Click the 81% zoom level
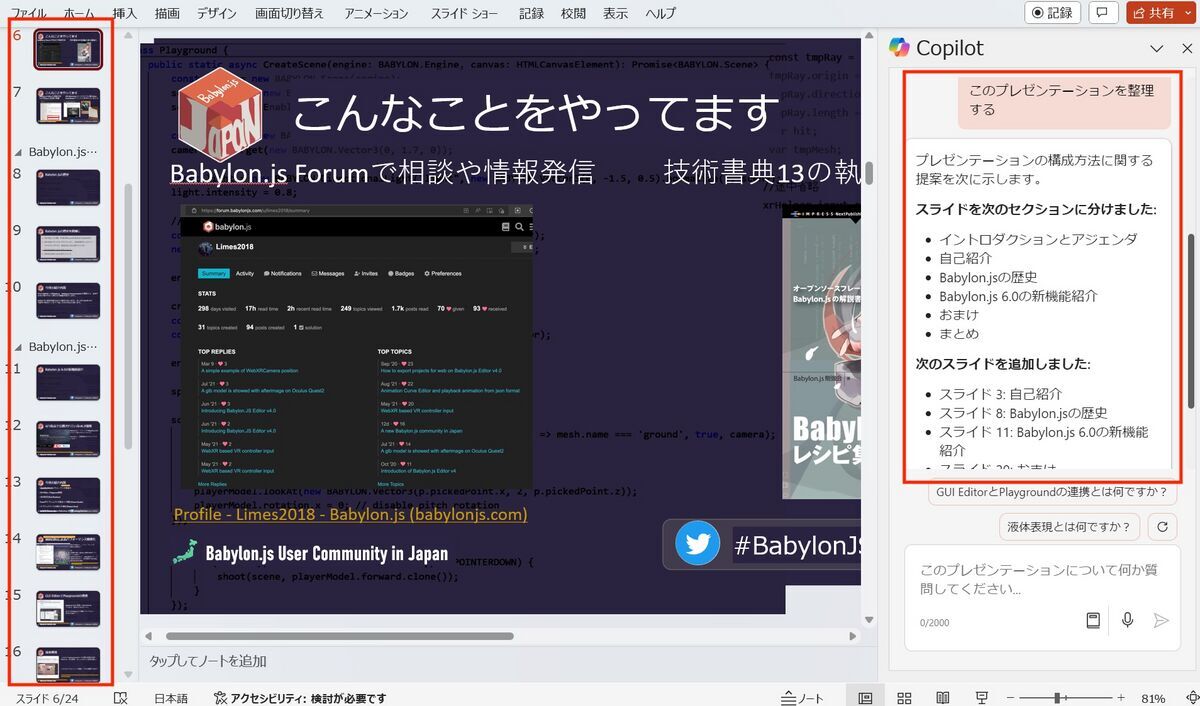Image resolution: width=1200 pixels, height=706 pixels. pos(1153,698)
